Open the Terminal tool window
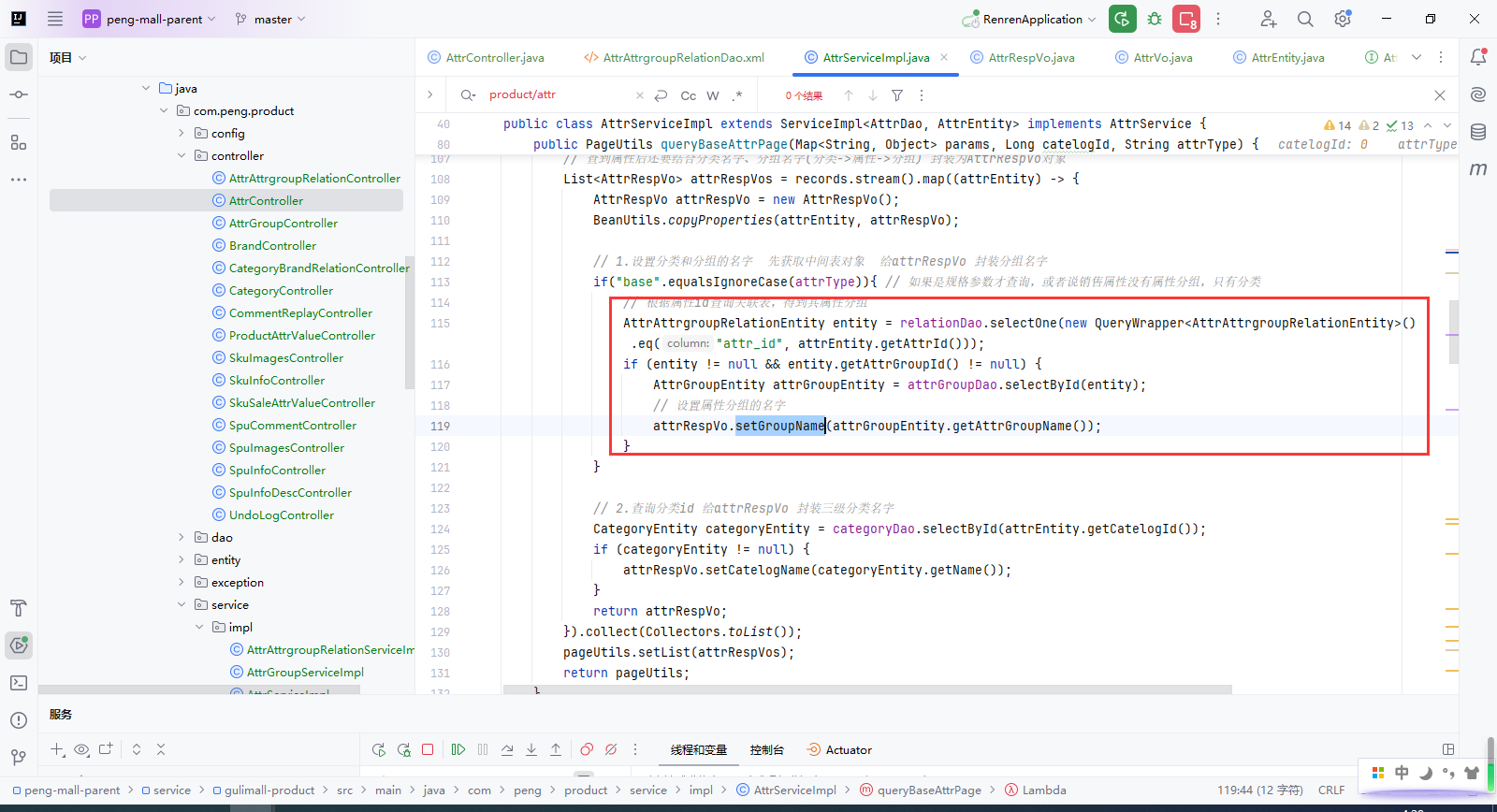The width and height of the screenshot is (1497, 812). [x=19, y=683]
